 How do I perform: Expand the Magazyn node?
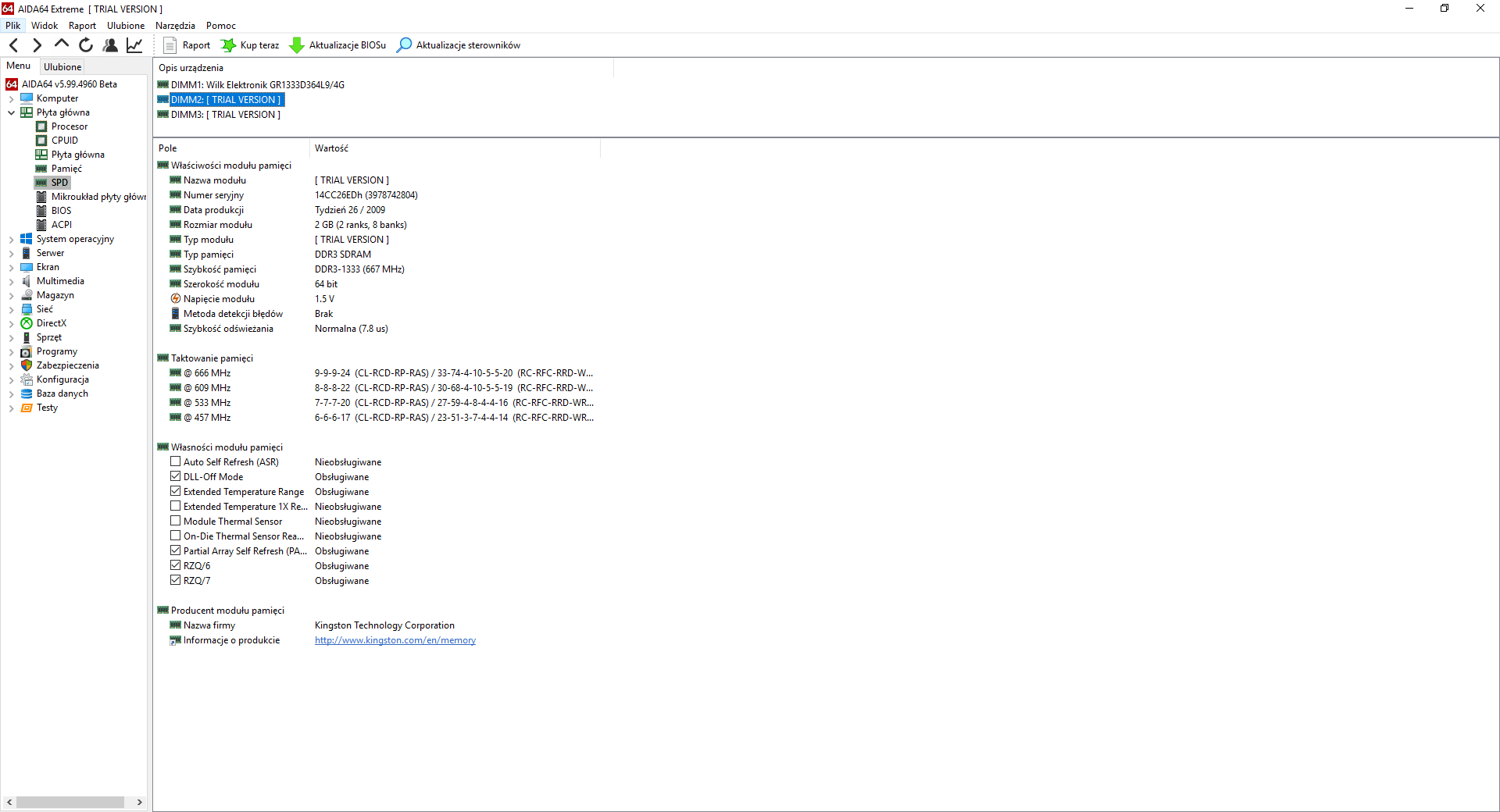11,295
